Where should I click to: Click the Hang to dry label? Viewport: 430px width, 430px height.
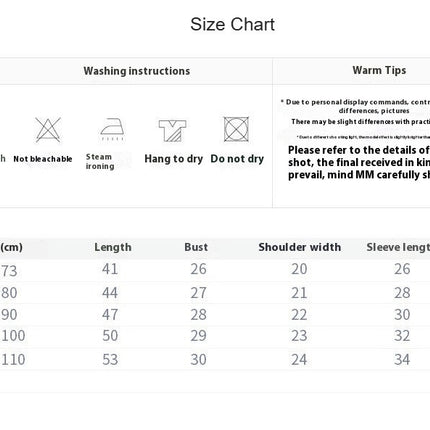click(x=174, y=159)
